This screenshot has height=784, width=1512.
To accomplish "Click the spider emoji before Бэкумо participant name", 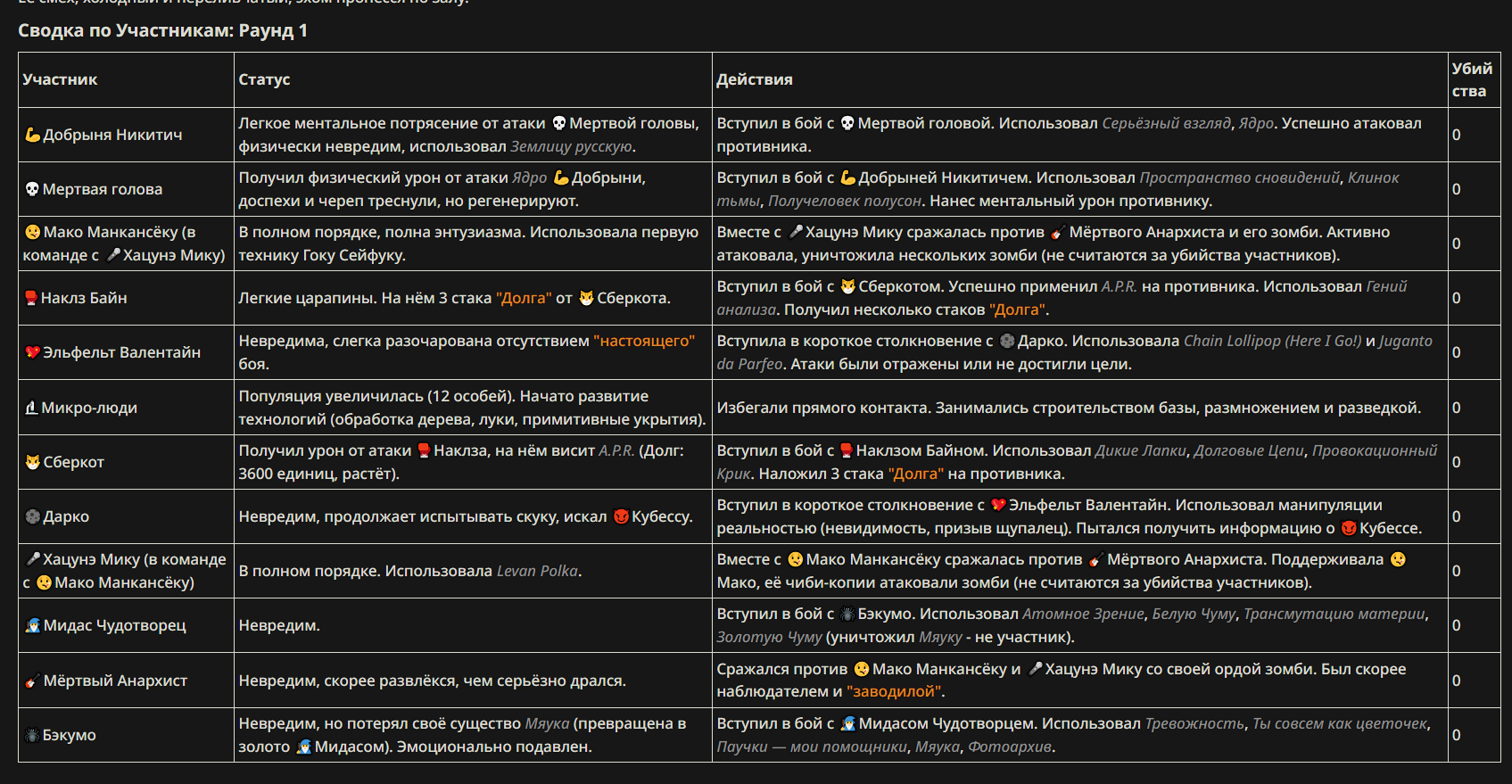I will pyautogui.click(x=32, y=735).
